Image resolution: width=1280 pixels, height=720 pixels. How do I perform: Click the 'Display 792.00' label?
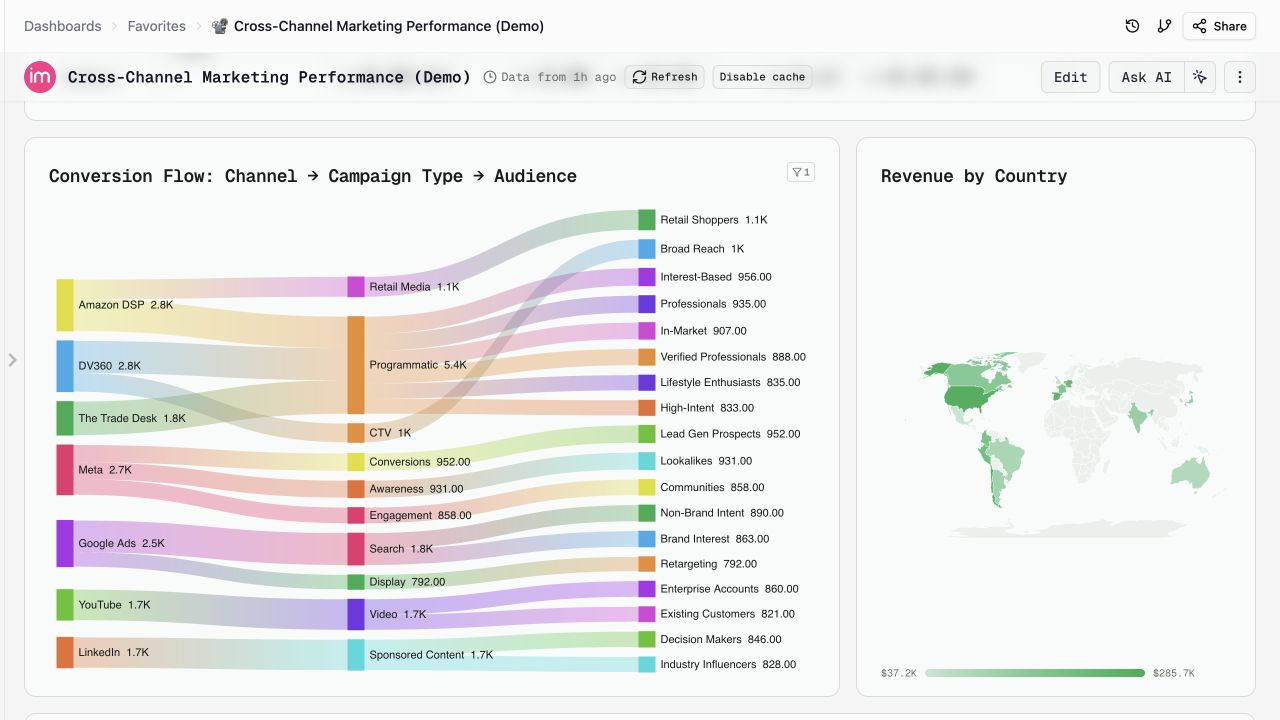pyautogui.click(x=407, y=582)
